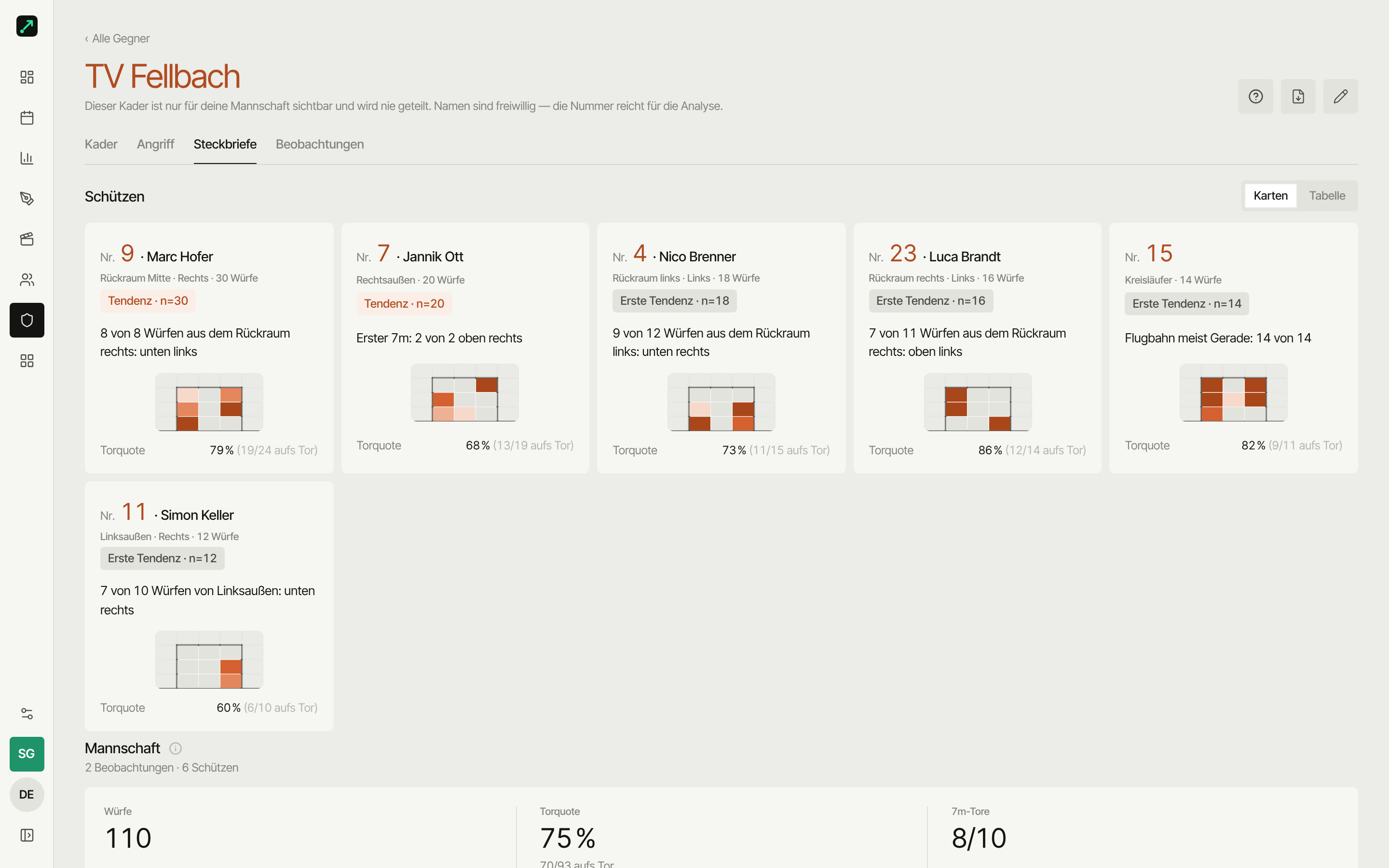
Task: Open Marc Hofer's player card
Action: 209,348
